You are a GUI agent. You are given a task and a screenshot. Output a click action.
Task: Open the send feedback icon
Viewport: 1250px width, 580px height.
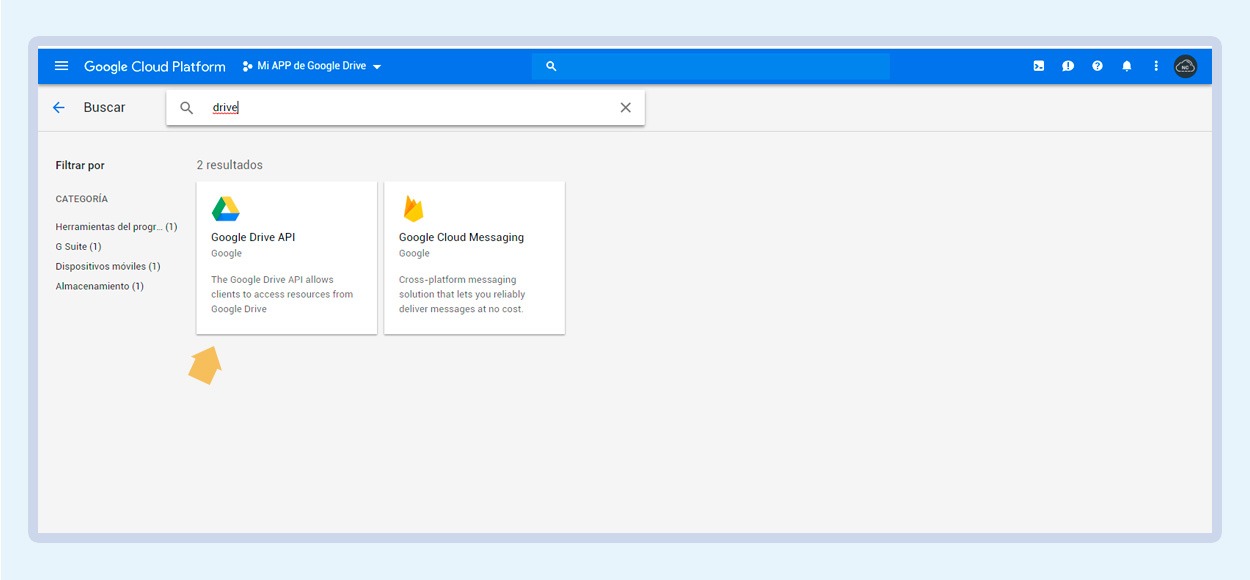[x=1068, y=66]
